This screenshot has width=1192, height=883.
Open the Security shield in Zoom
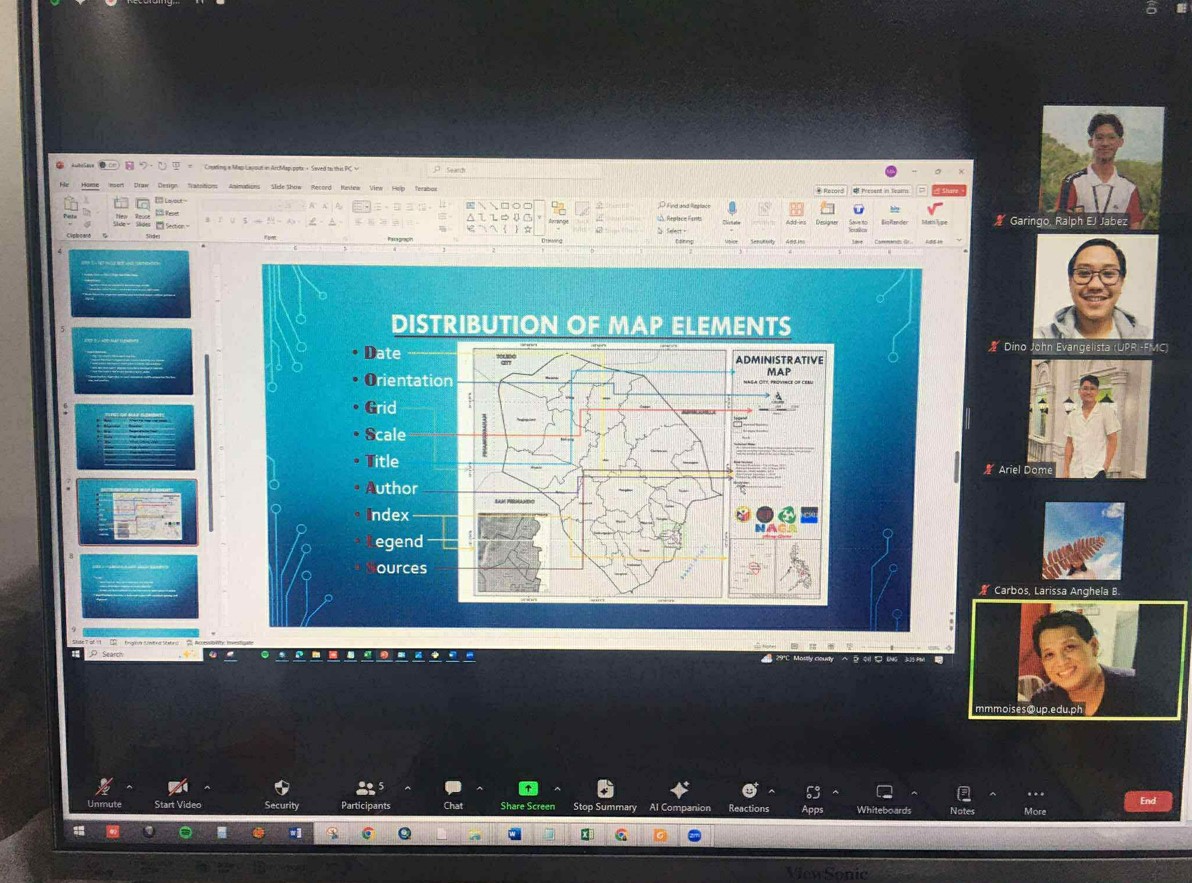(281, 789)
